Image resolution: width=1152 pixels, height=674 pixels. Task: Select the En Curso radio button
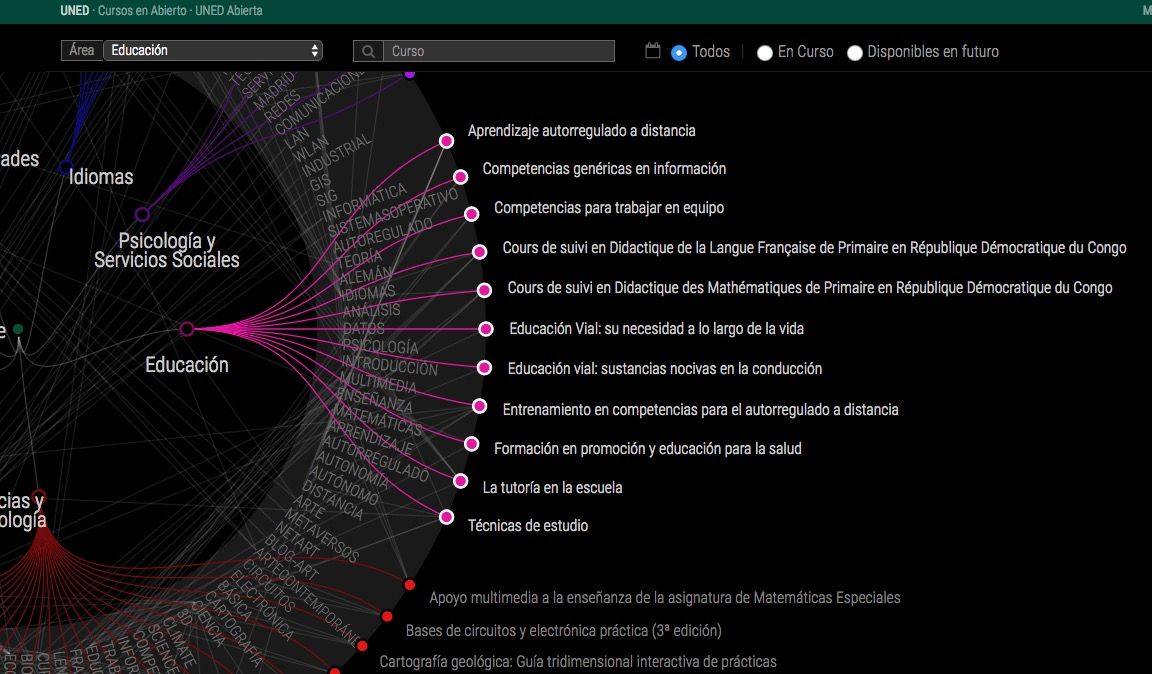(765, 53)
